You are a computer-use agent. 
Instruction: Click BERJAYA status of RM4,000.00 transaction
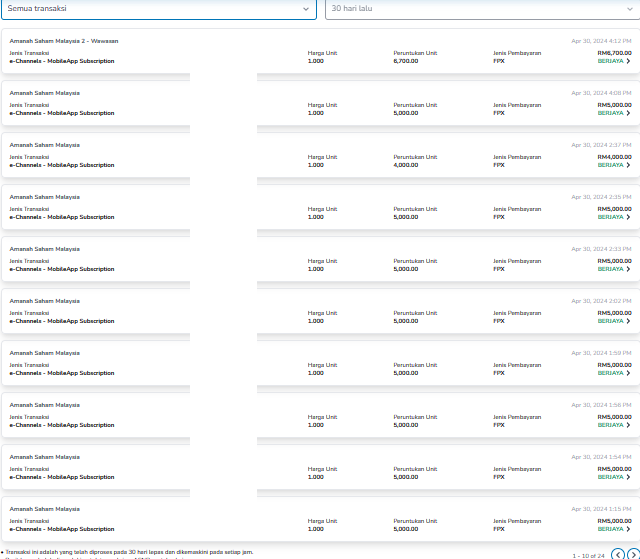tap(611, 165)
